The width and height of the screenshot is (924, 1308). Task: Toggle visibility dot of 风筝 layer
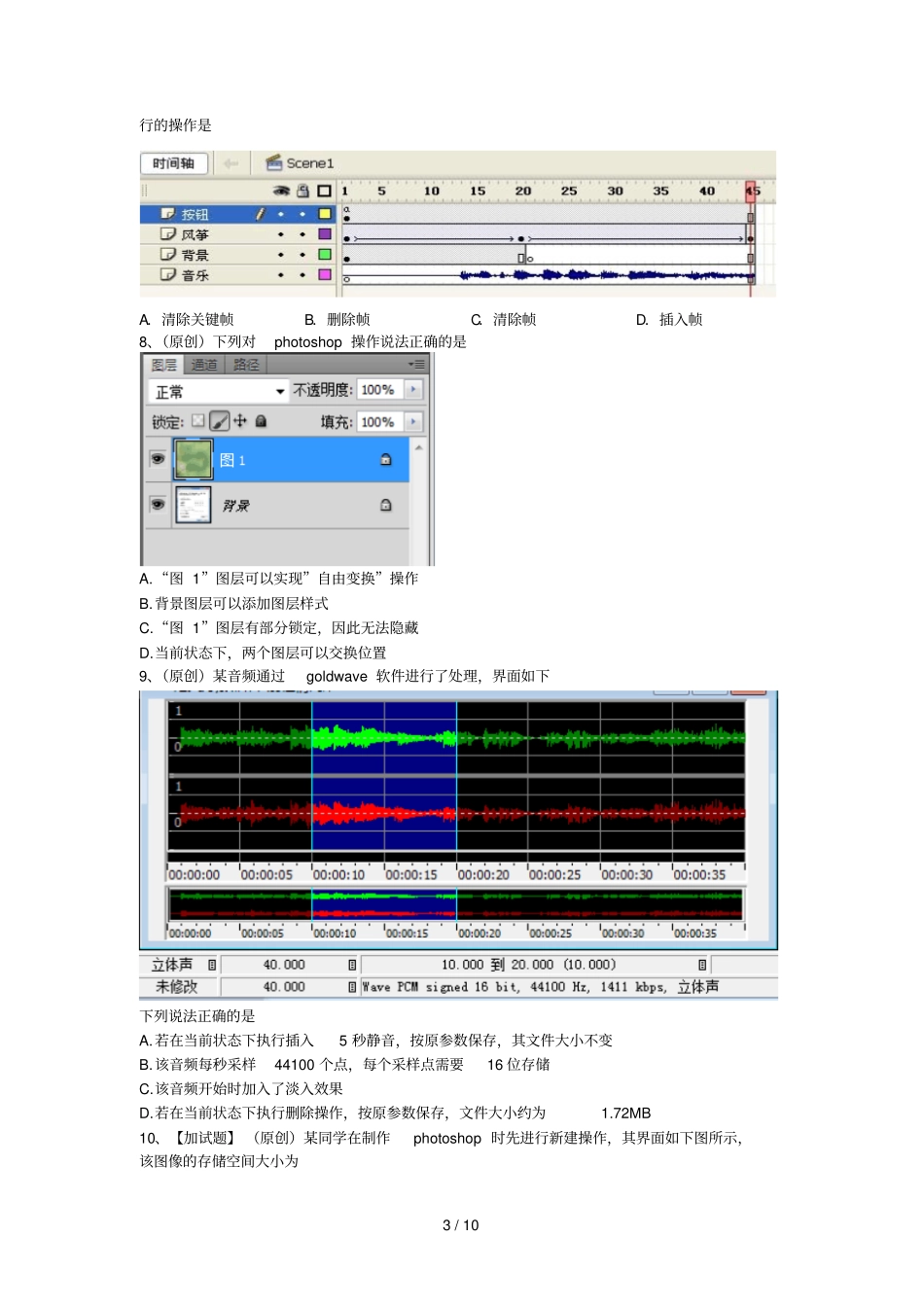[x=281, y=234]
